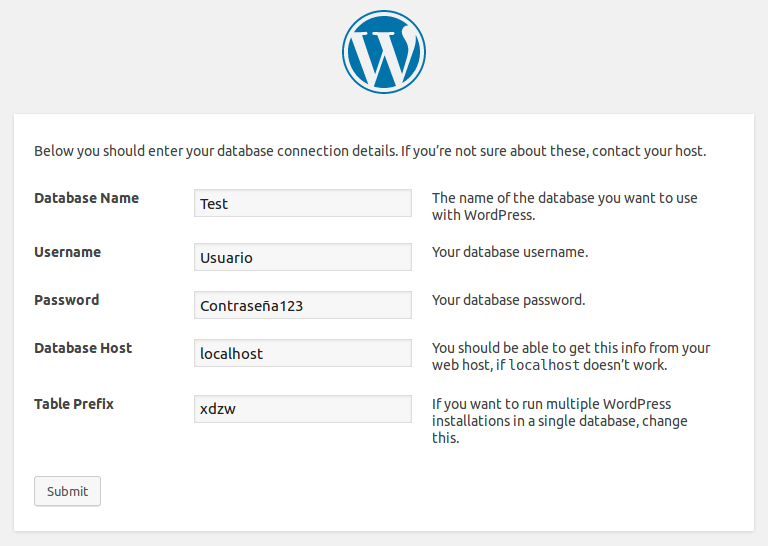This screenshot has height=546, width=768.
Task: Click the Database Name label
Action: (87, 198)
